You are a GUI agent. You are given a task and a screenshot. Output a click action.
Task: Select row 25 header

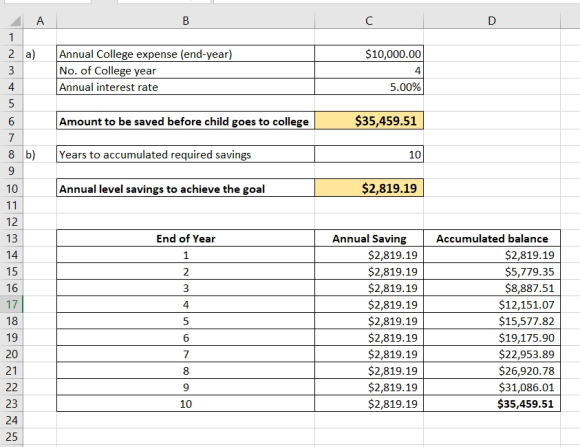11,437
